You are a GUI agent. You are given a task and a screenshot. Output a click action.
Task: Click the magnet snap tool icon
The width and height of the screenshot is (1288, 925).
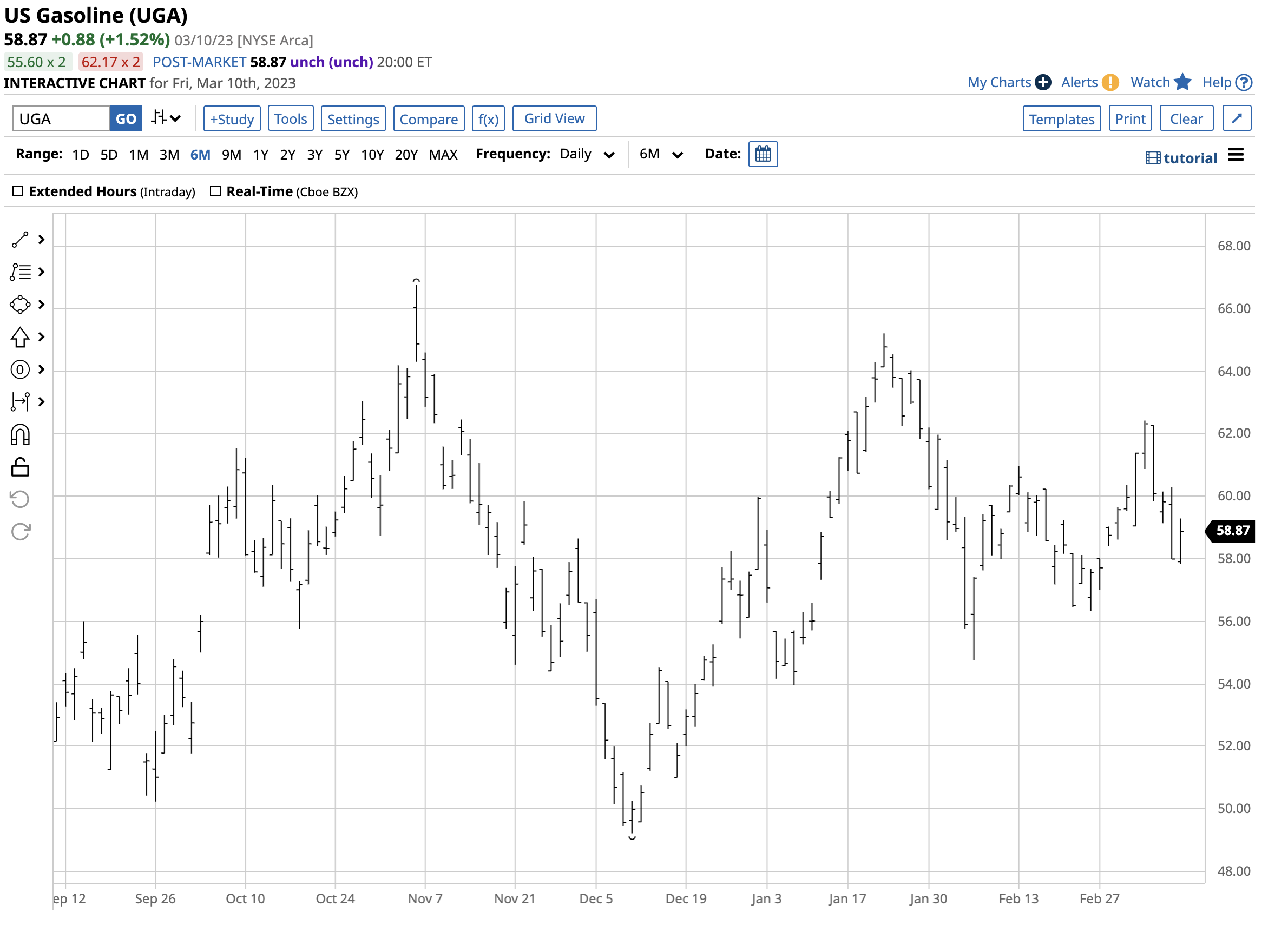coord(20,435)
